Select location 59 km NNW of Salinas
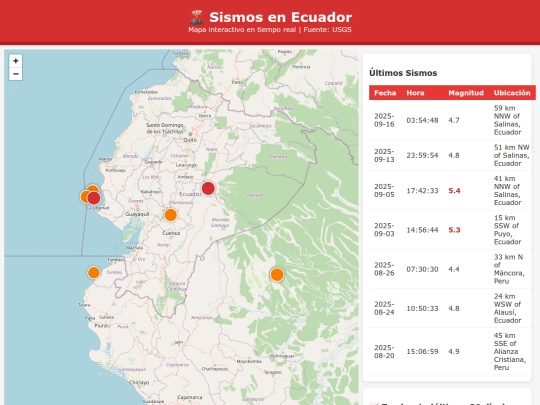Viewport: 540px width, 405px height. click(x=507, y=120)
